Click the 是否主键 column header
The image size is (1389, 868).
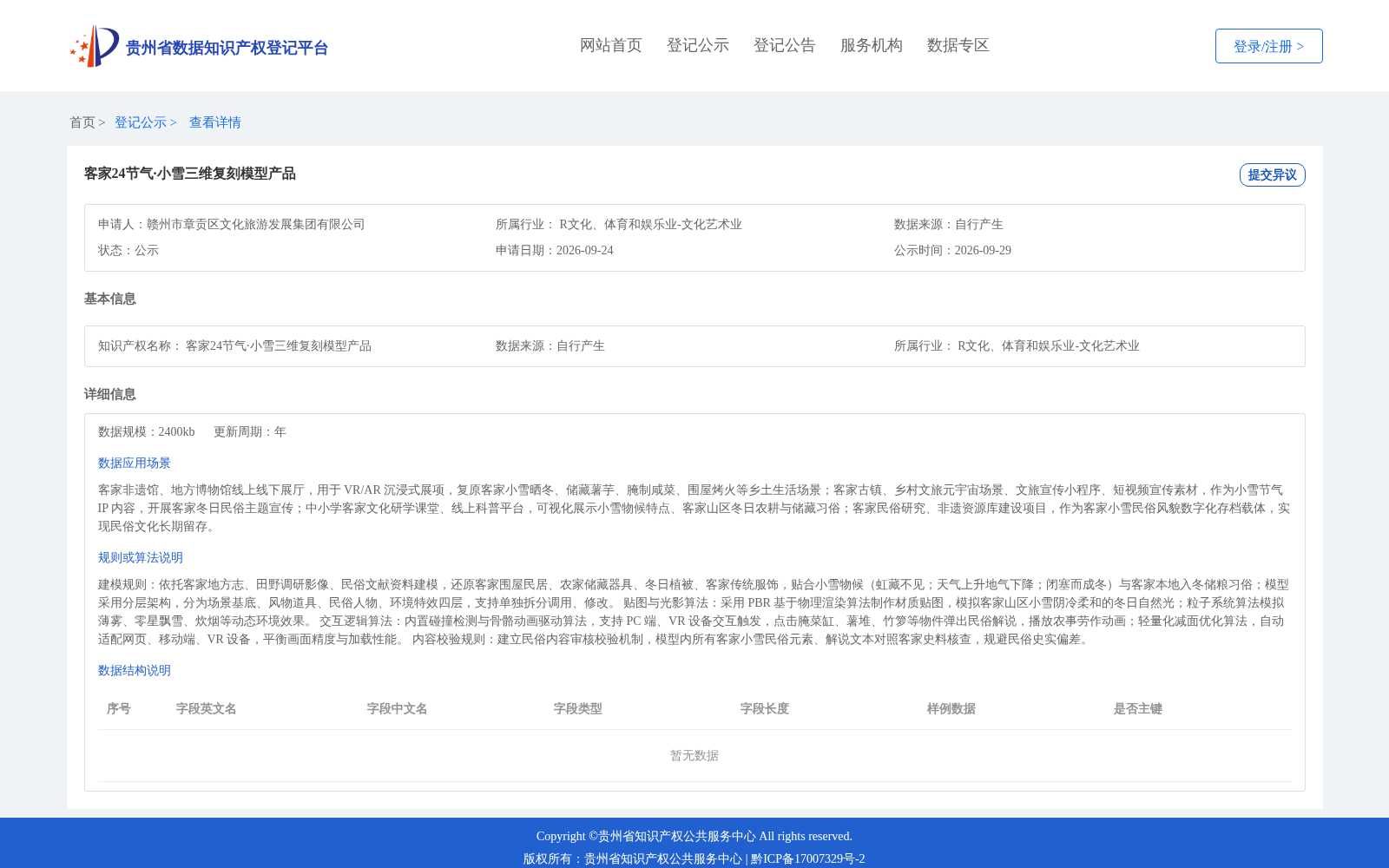[1138, 708]
